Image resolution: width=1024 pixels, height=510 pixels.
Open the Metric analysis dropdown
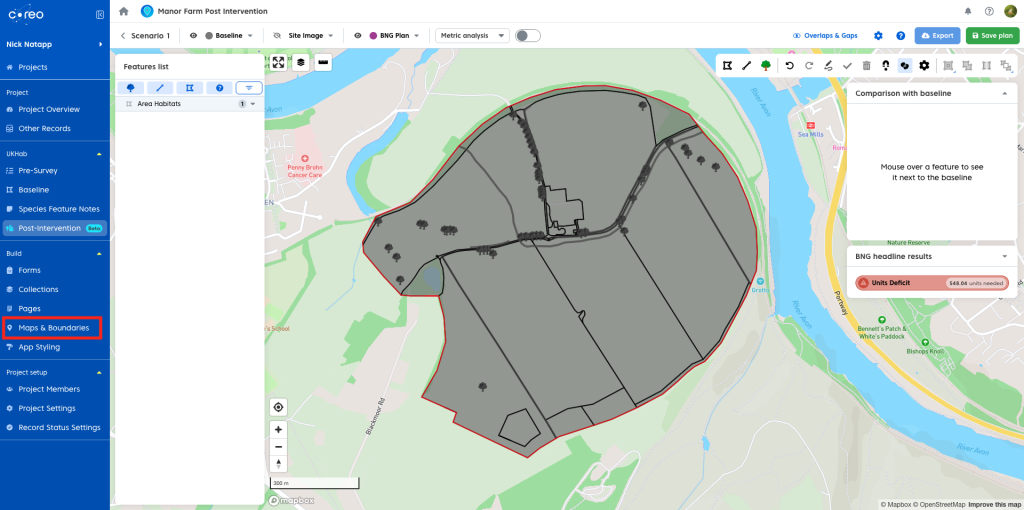(473, 35)
